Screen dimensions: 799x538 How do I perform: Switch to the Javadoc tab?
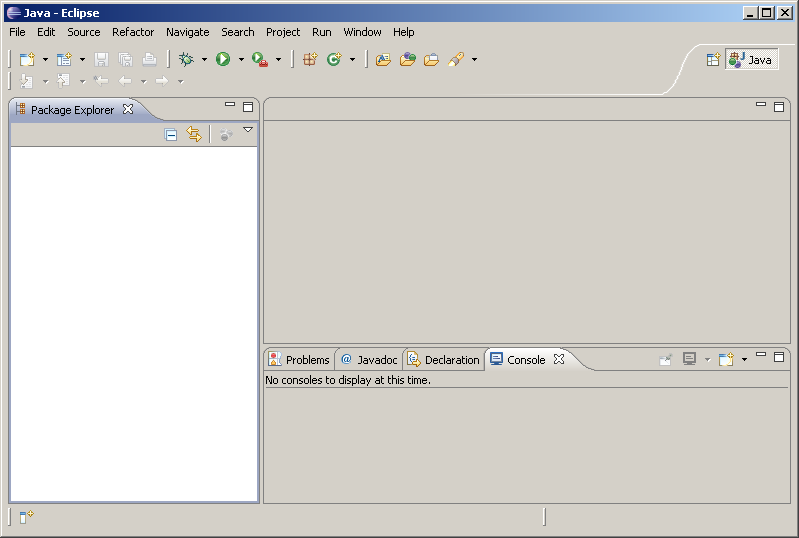(x=369, y=360)
